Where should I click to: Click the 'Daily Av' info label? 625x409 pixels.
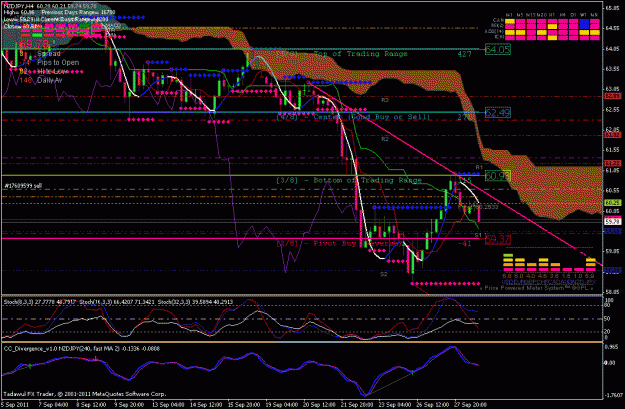coord(50,80)
